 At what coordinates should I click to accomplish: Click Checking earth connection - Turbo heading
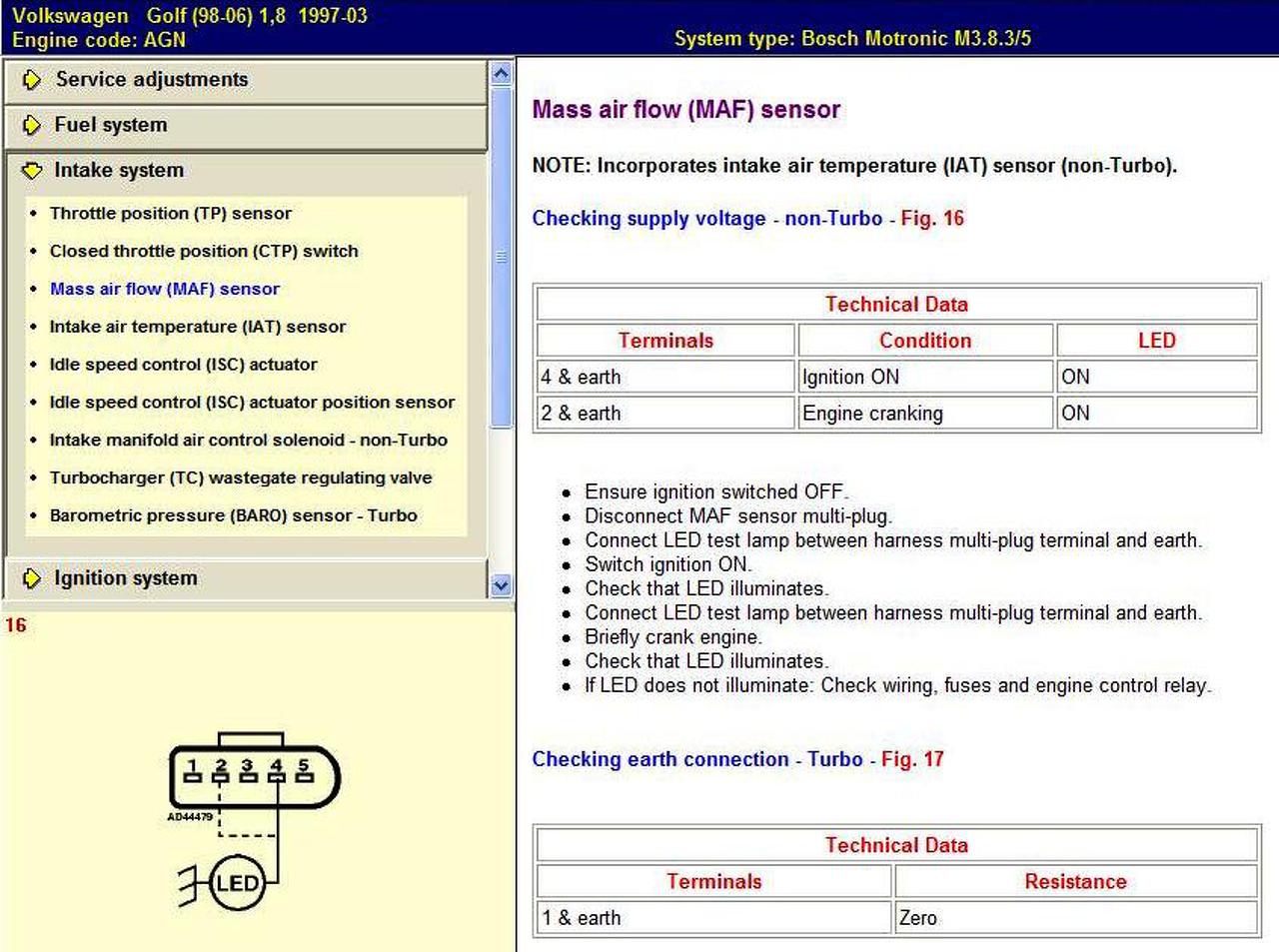coord(697,760)
